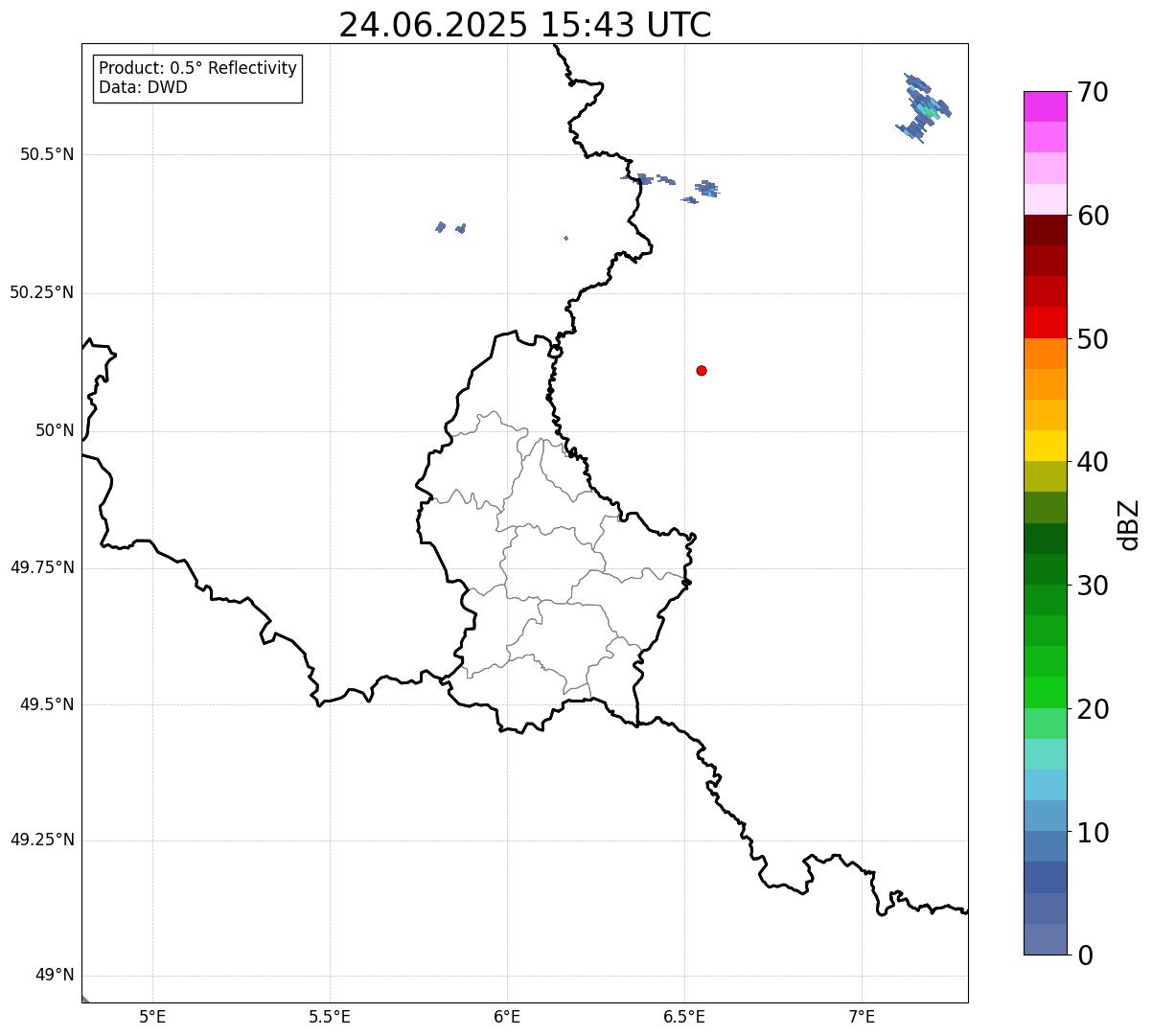
Task: Click the 5.5°E longitude label
Action: pos(330,1017)
